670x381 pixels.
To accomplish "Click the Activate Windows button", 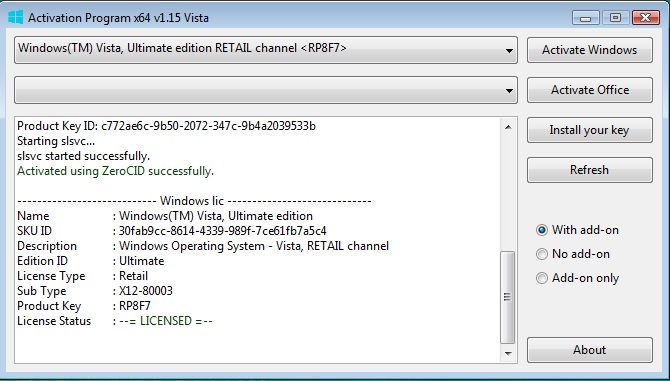I will pos(590,50).
